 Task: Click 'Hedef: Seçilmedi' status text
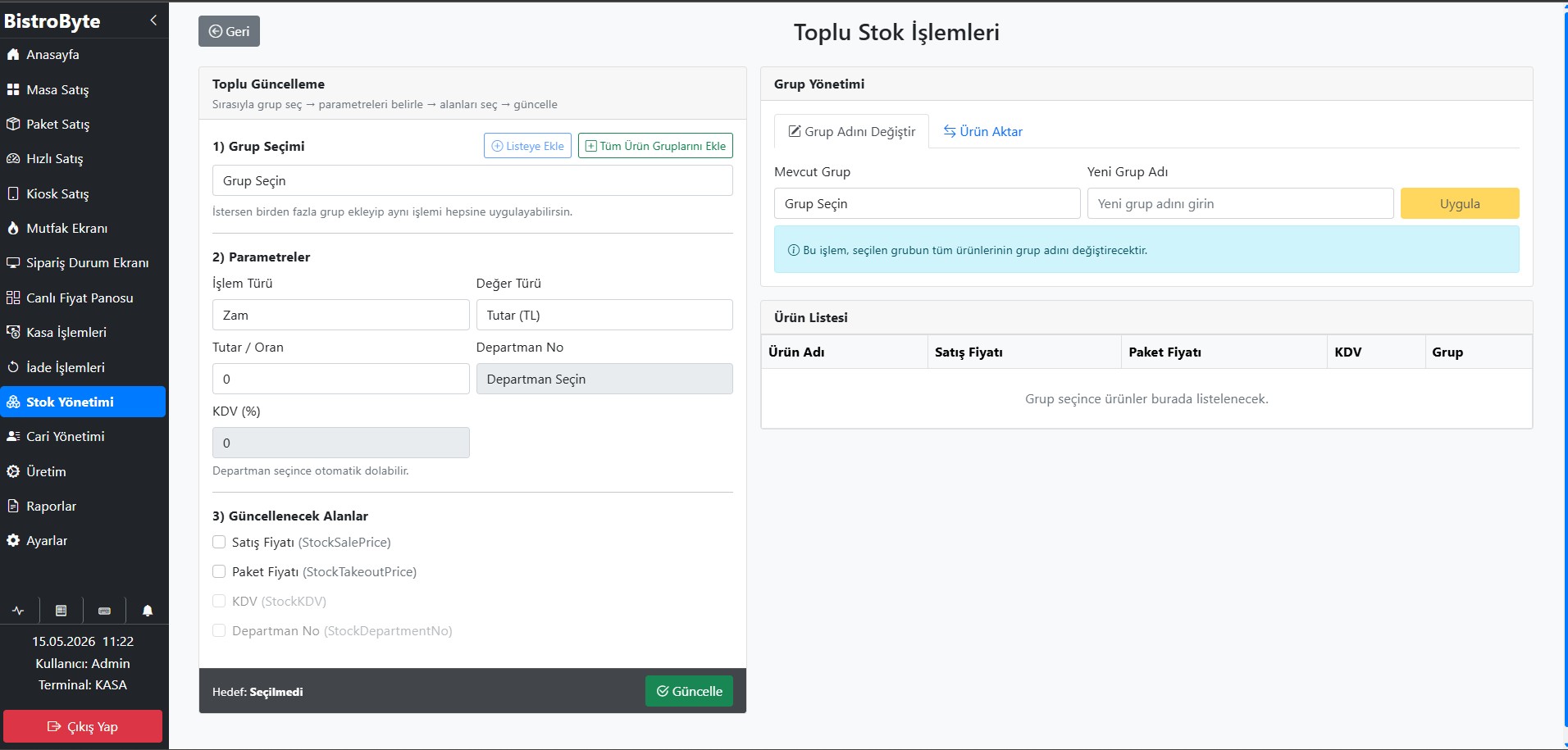coord(258,692)
